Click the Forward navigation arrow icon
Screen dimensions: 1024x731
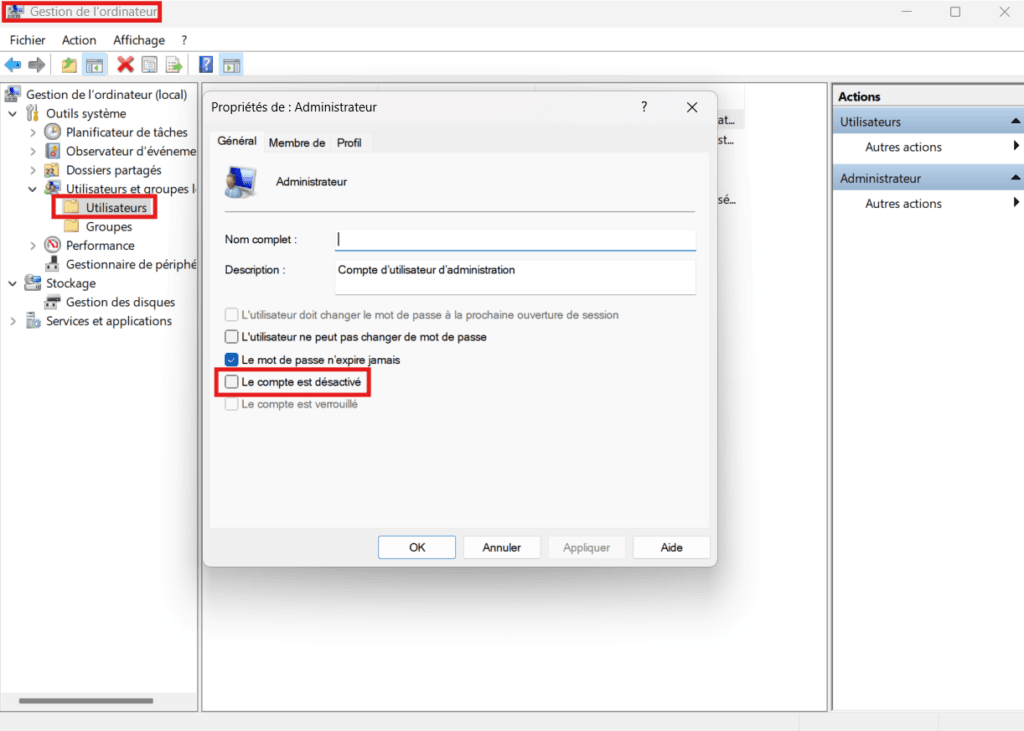tap(36, 64)
